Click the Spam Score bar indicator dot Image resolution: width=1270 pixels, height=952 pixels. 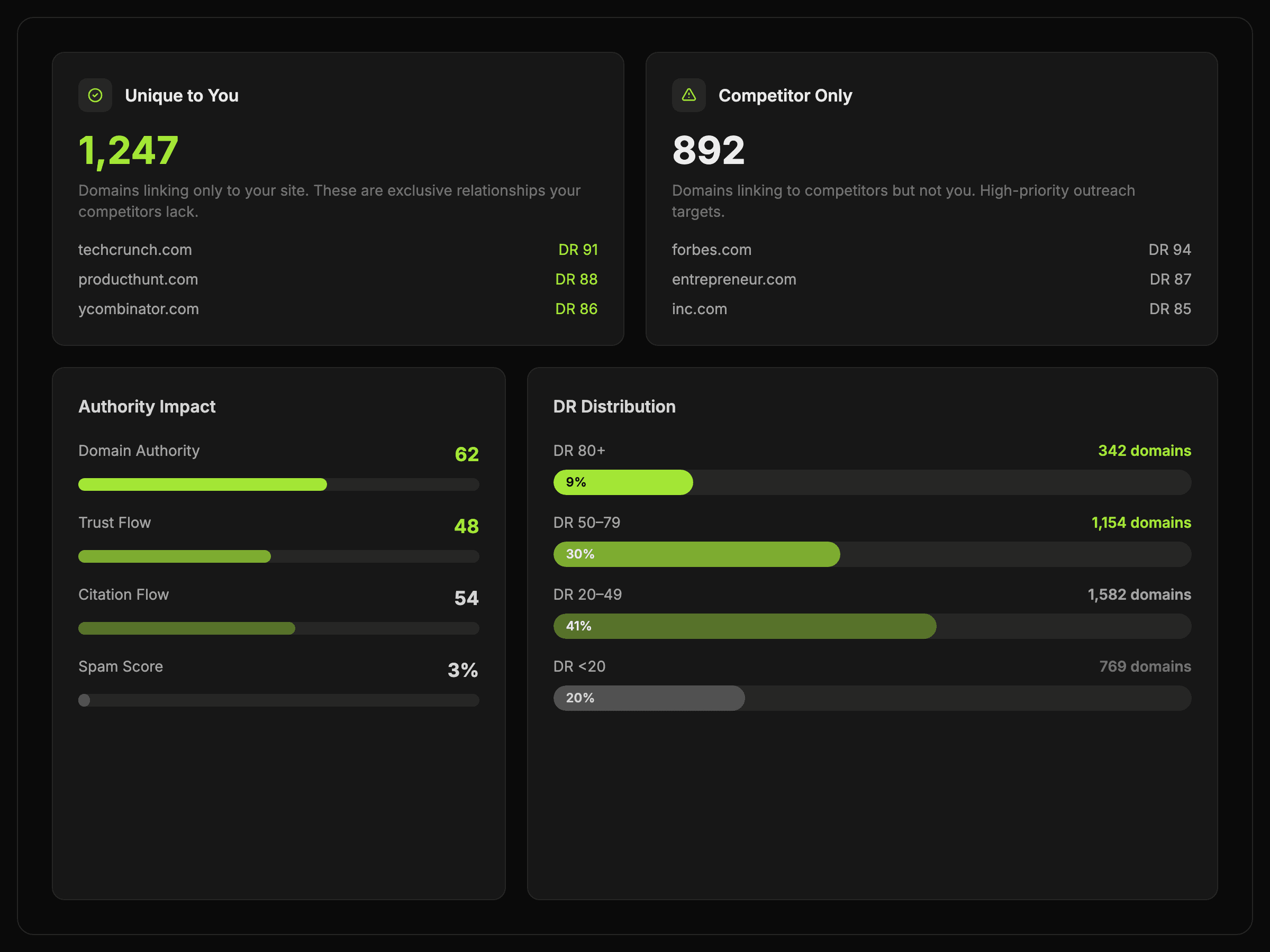[84, 700]
